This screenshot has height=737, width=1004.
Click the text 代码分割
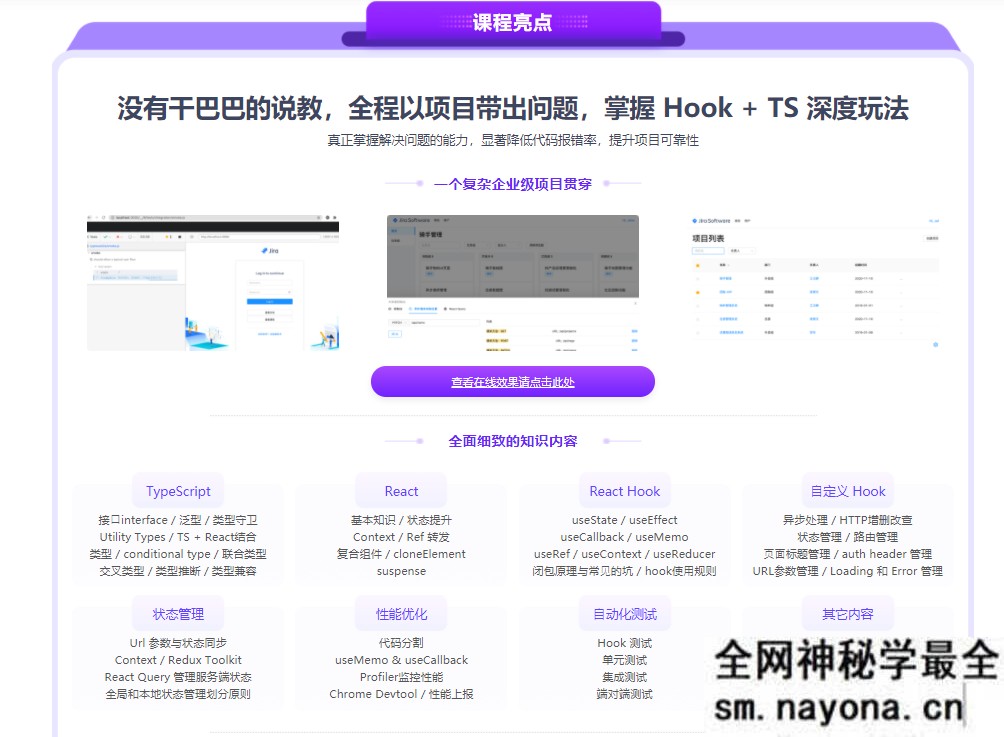(401, 643)
